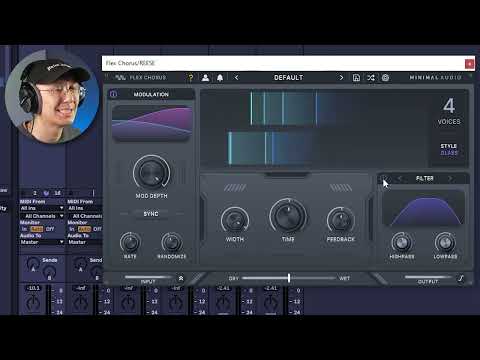Viewport: 480px width, 360px height.
Task: Click the Input level slider
Action: tap(149, 277)
